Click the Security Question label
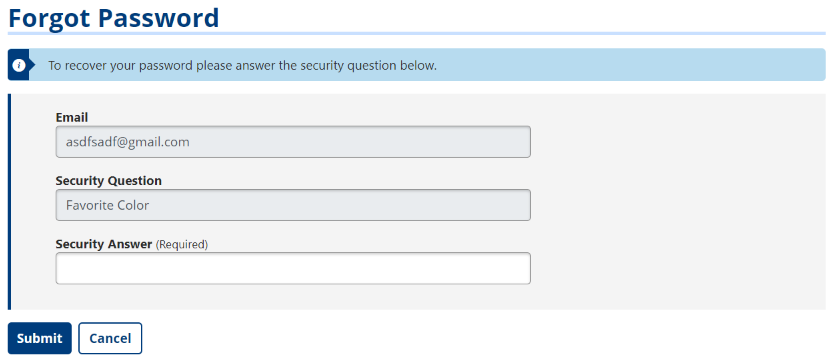835x363 pixels. [109, 181]
